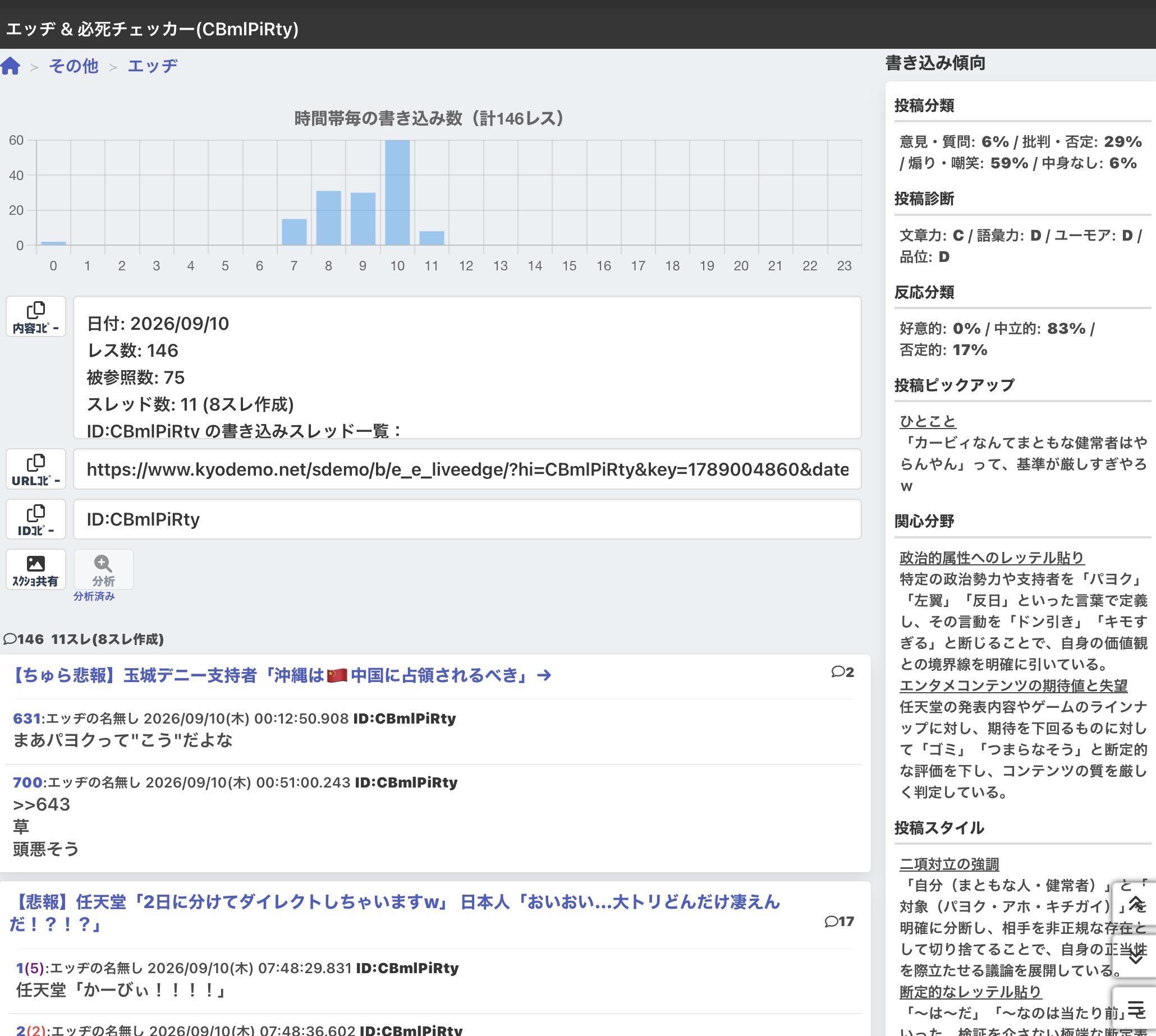This screenshot has height=1036, width=1156.
Task: Copy content with 内容コピー button
Action: pyautogui.click(x=36, y=316)
